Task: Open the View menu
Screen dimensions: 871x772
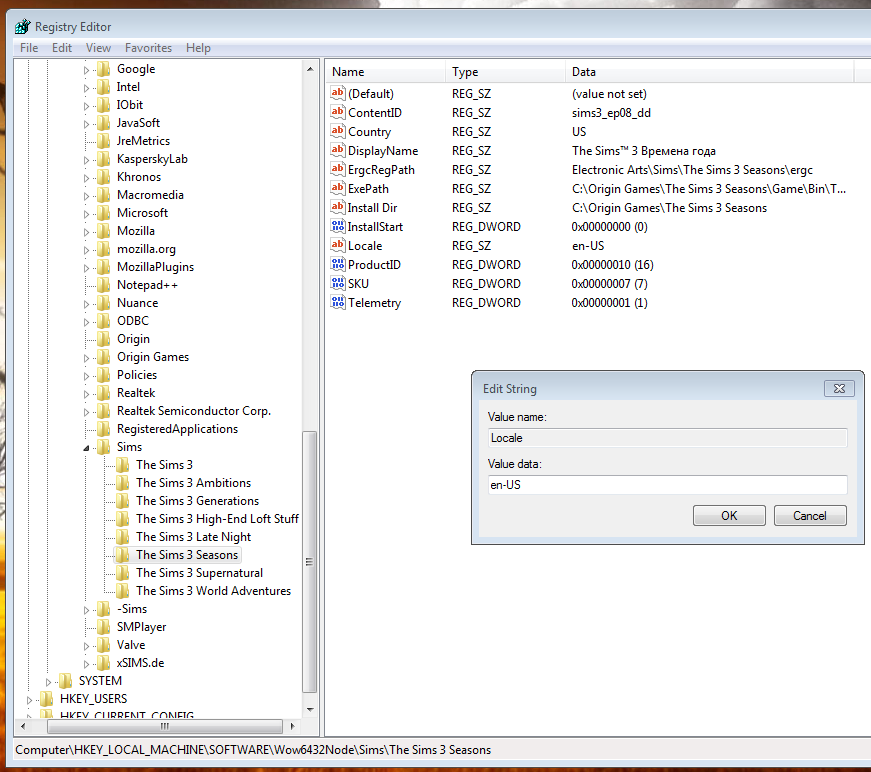Action: tap(98, 48)
